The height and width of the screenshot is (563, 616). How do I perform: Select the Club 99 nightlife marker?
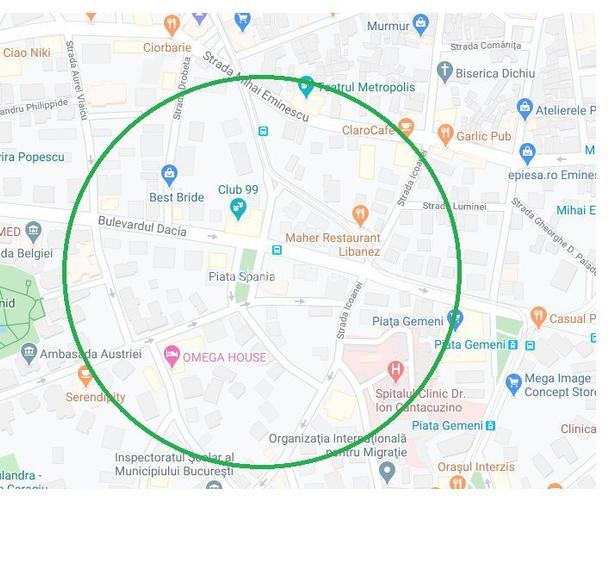238,208
